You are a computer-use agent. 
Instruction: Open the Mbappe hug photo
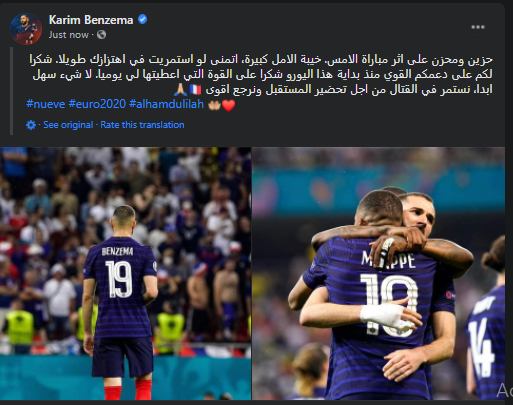tap(378, 273)
